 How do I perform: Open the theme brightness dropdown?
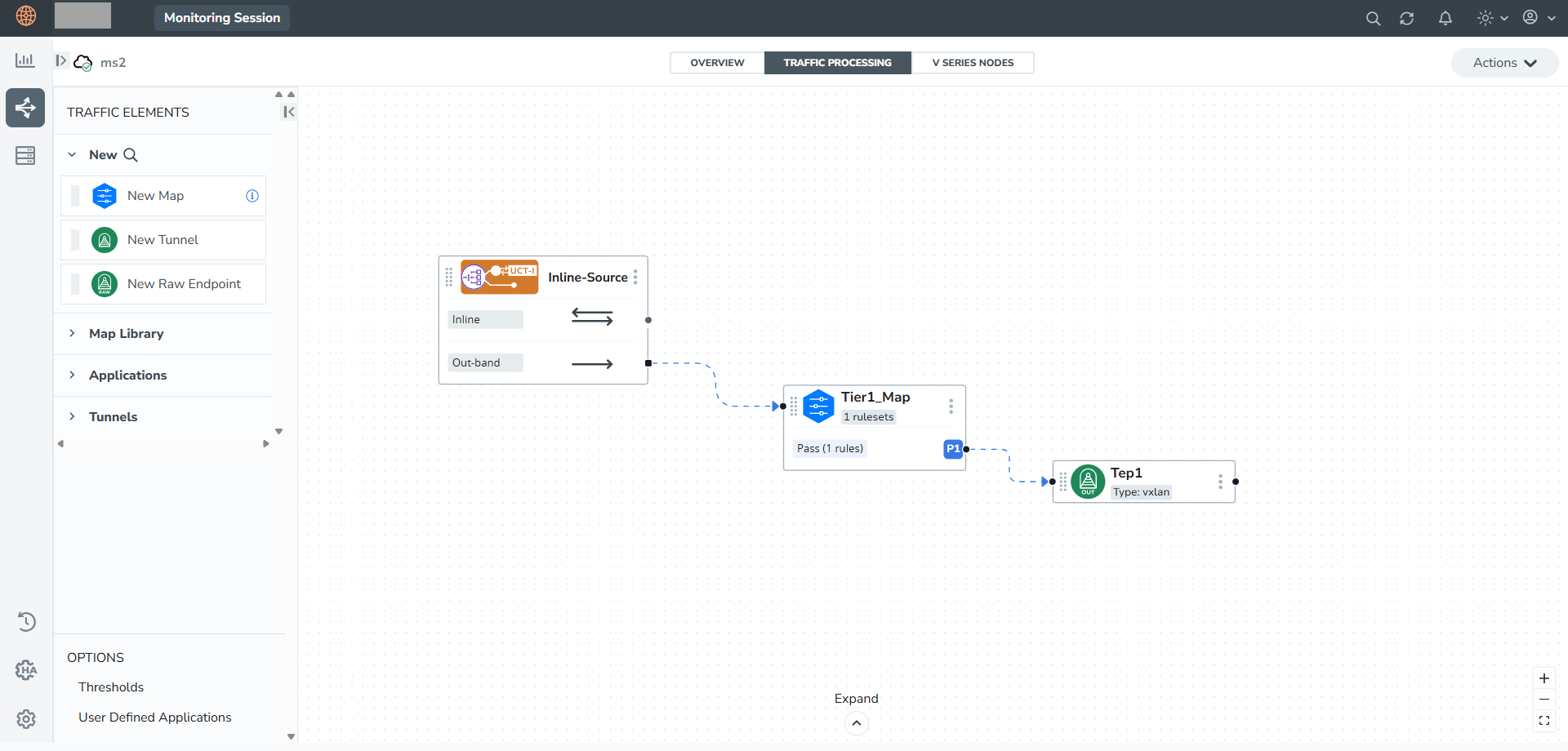1492,18
